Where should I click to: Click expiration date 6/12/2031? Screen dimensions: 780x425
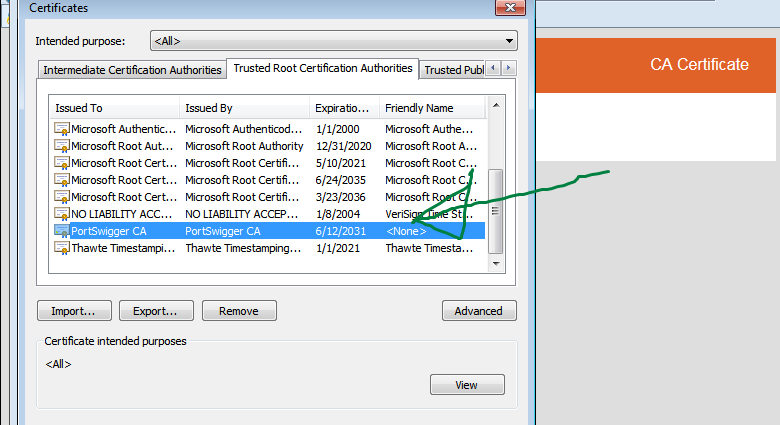tap(341, 231)
